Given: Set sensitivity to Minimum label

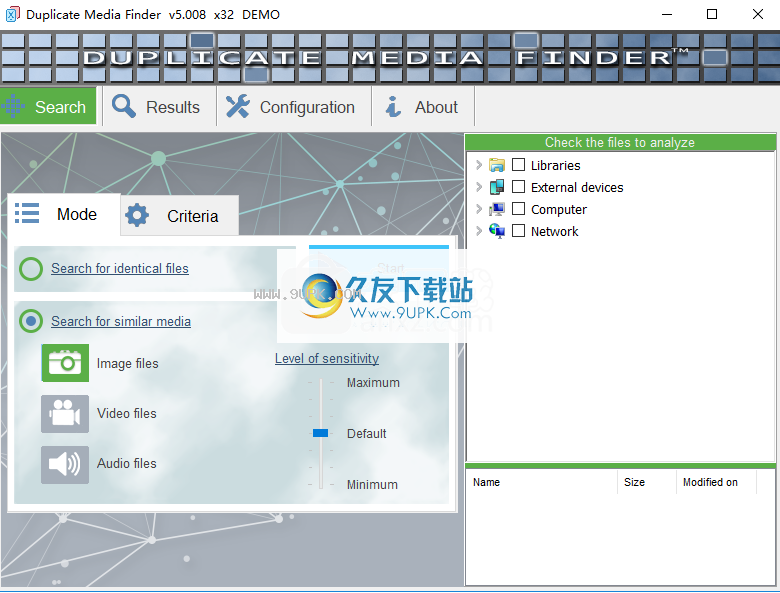Looking at the screenshot, I should pos(372,485).
